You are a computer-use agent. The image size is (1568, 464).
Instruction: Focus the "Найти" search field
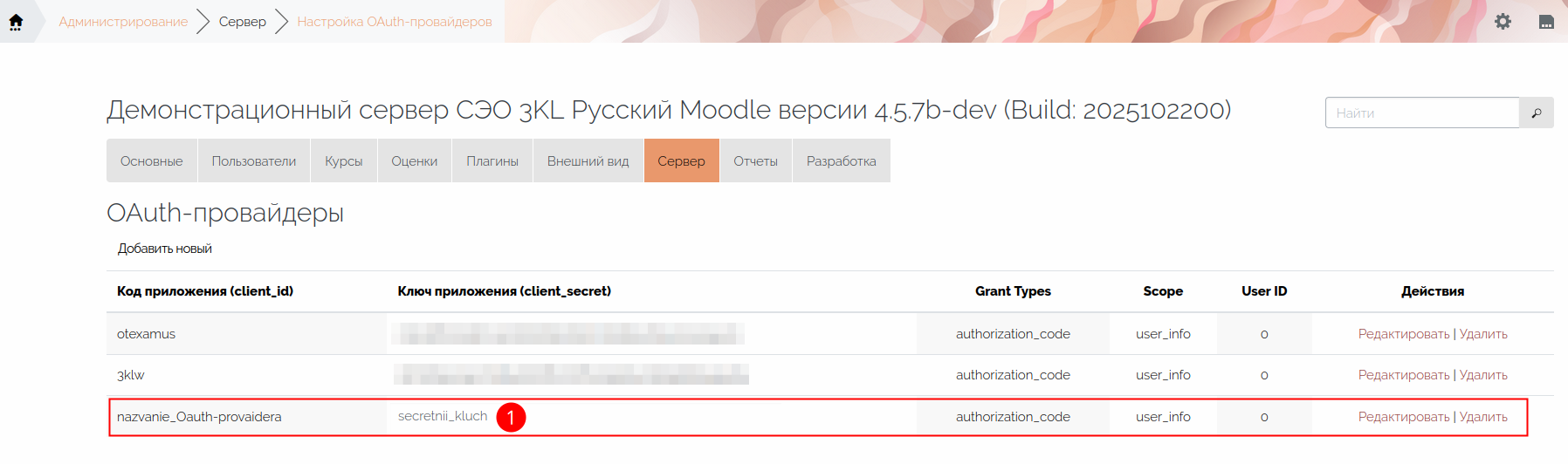1421,113
